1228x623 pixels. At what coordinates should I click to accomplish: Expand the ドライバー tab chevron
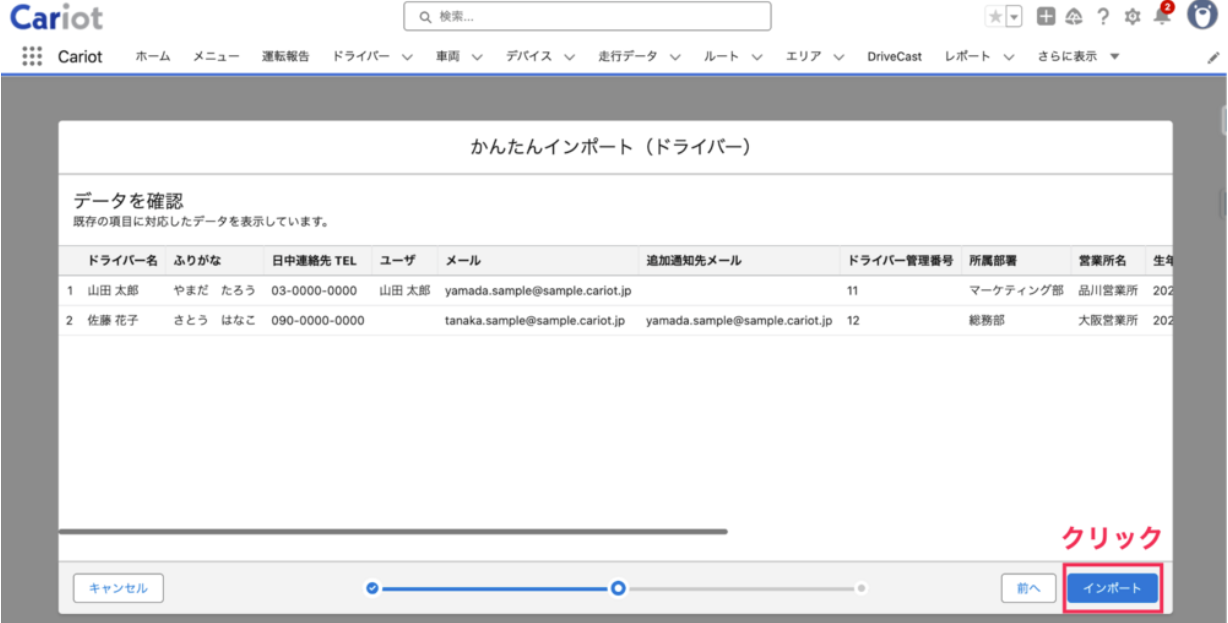pos(407,57)
